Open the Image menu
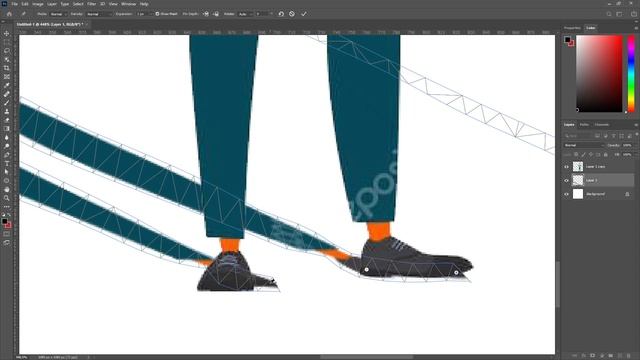Screen dimensions: 640x360 coord(38,4)
